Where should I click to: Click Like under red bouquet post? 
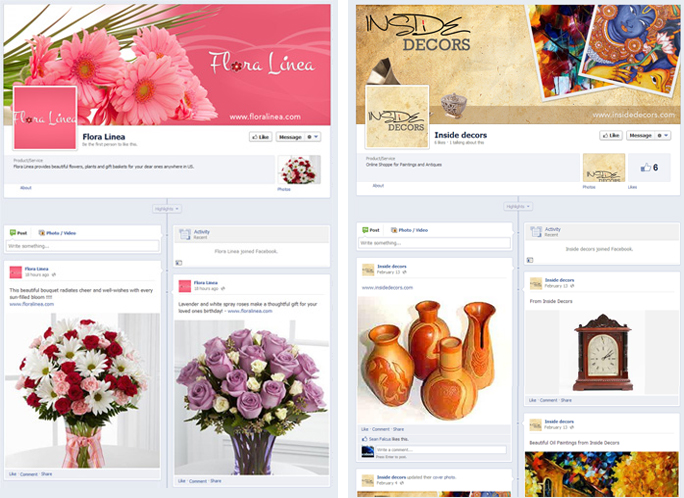click(x=13, y=474)
